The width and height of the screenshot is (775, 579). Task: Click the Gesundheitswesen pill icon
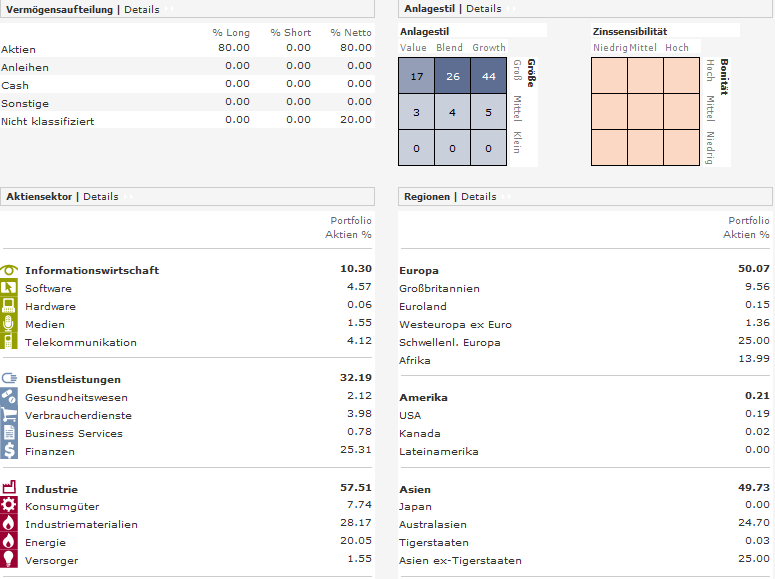[8, 397]
